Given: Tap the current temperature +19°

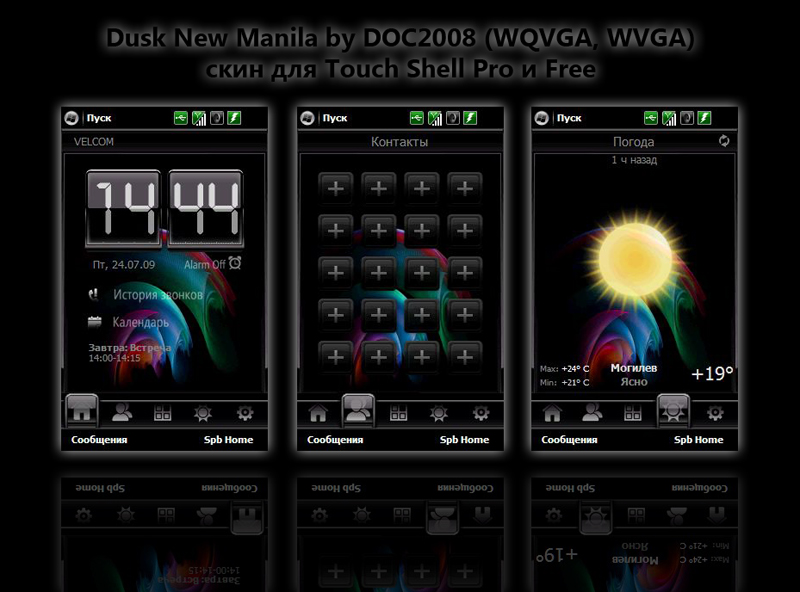Looking at the screenshot, I should pyautogui.click(x=712, y=374).
